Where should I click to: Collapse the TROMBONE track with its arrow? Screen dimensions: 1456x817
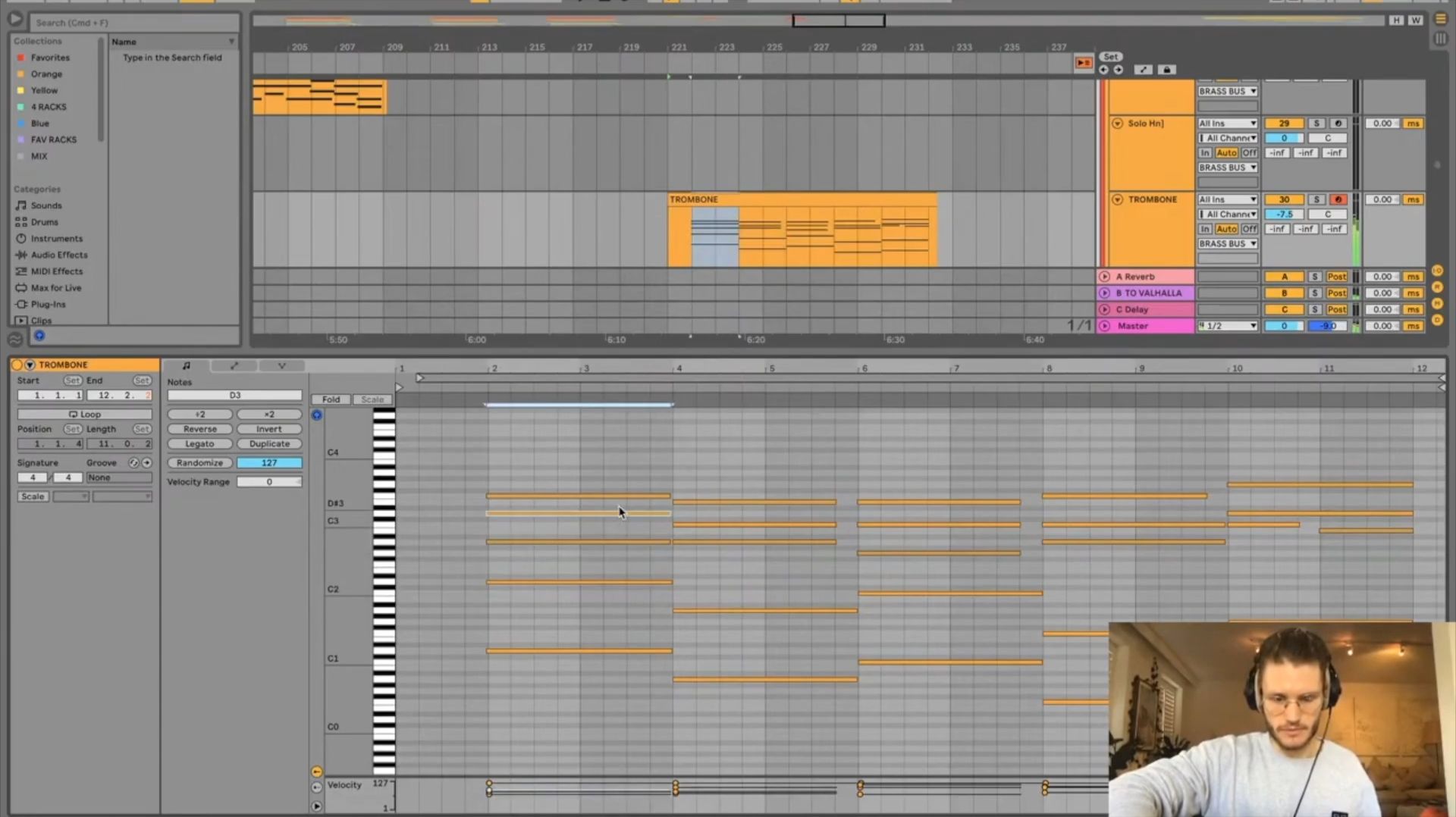[x=1117, y=199]
